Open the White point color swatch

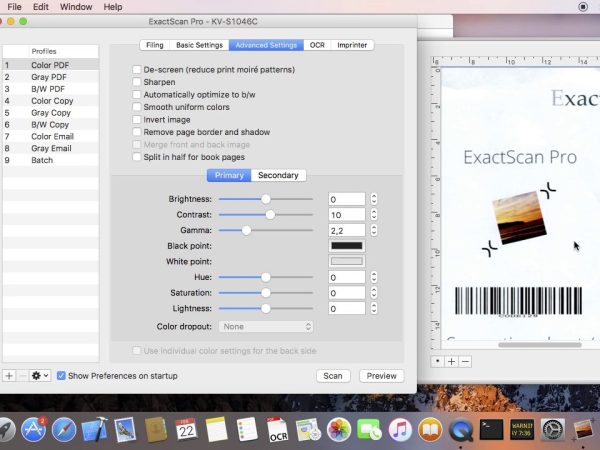pyautogui.click(x=347, y=261)
